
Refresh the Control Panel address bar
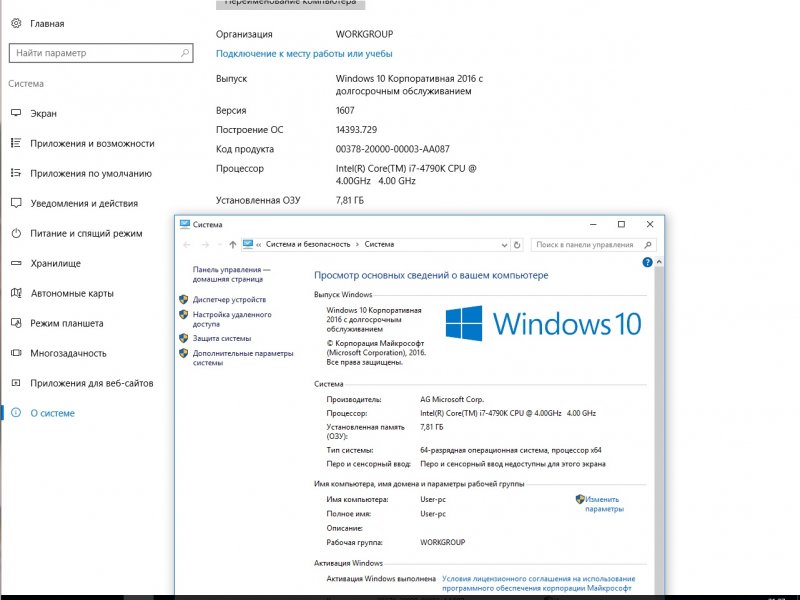(x=517, y=245)
